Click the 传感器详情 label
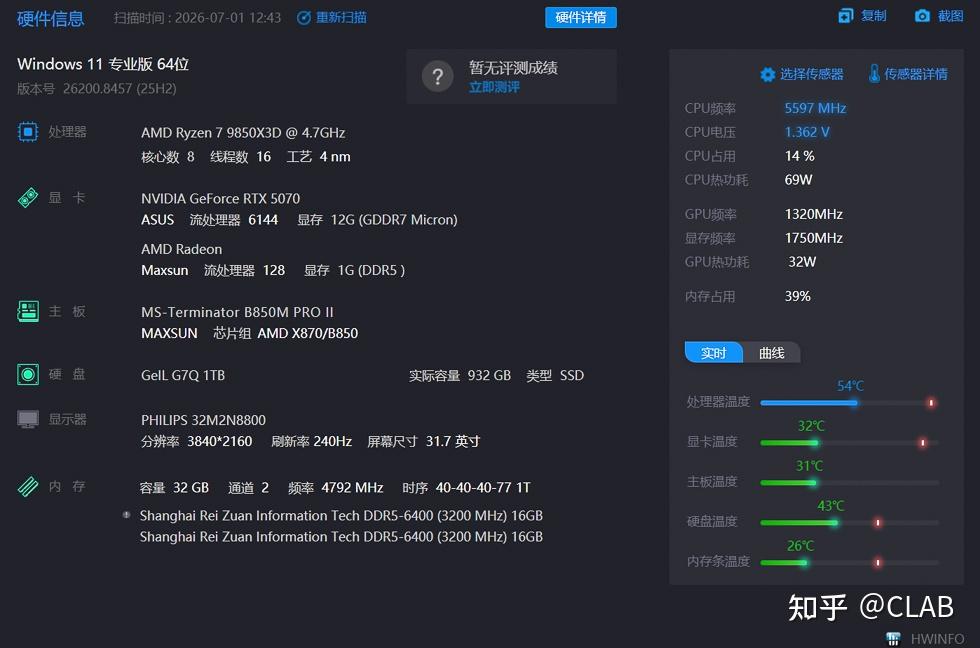 click(x=916, y=74)
